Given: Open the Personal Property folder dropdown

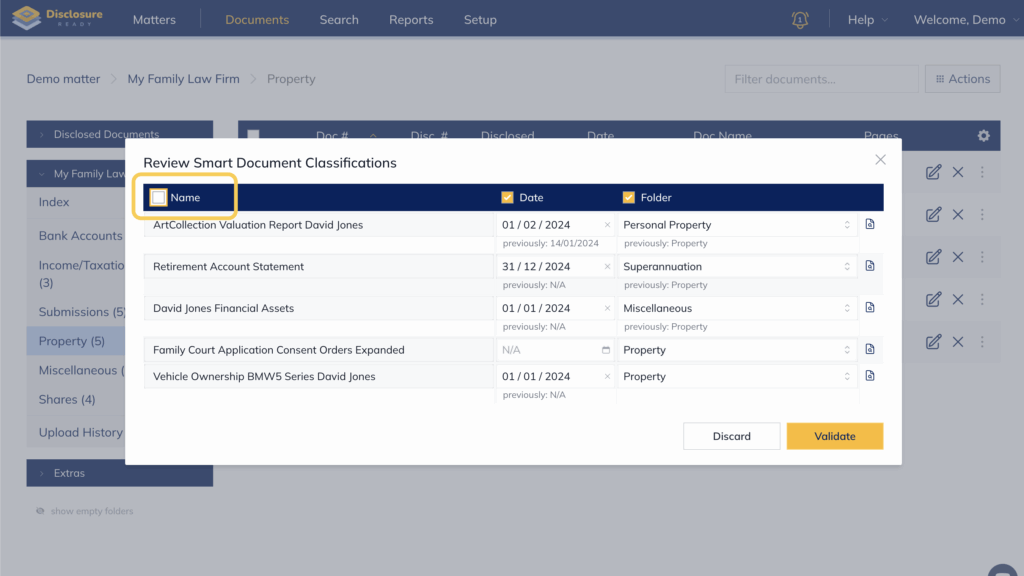Looking at the screenshot, I should tap(736, 225).
